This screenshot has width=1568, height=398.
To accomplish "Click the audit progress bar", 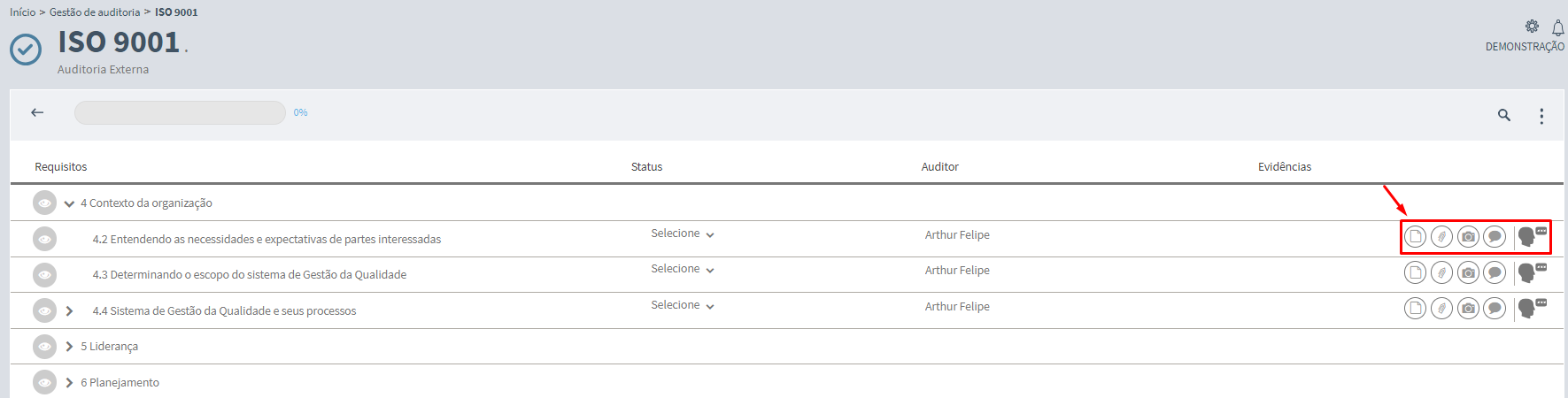I will [x=180, y=112].
